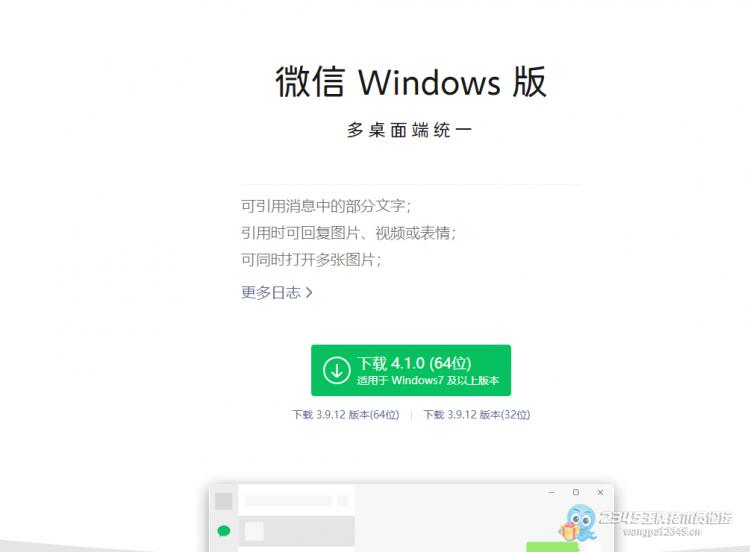Screen dimensions: 750x552
Task: Click the 微信 Windows 版 heading
Action: point(411,82)
